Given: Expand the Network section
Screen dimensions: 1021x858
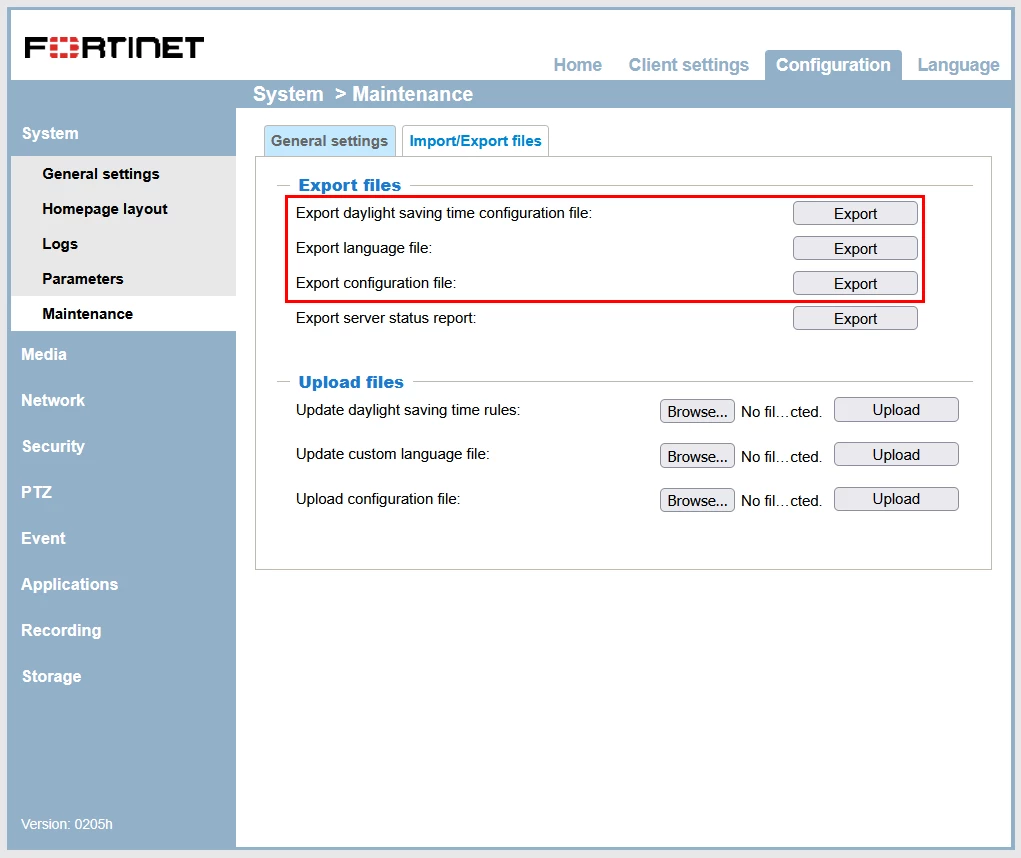Looking at the screenshot, I should pos(53,400).
